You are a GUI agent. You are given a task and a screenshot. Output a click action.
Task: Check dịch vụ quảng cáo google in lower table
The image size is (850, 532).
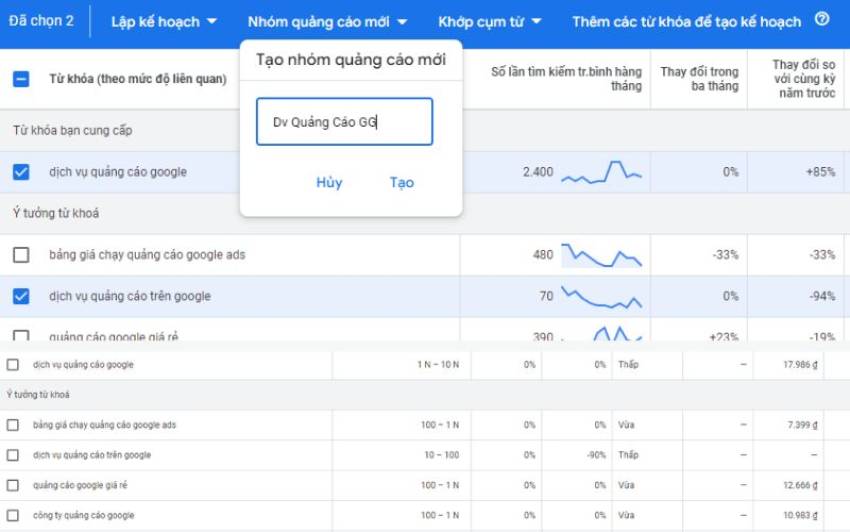pos(12,364)
